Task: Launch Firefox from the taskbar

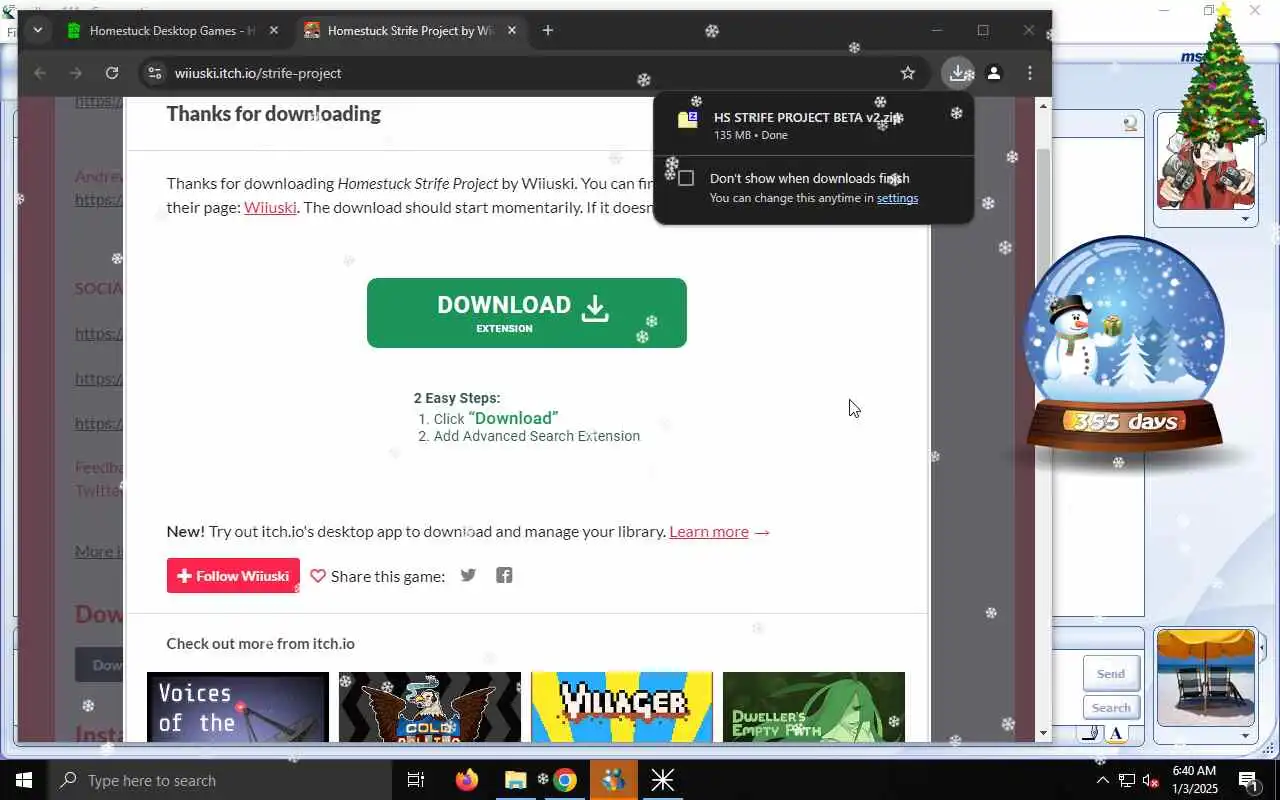Action: point(467,780)
